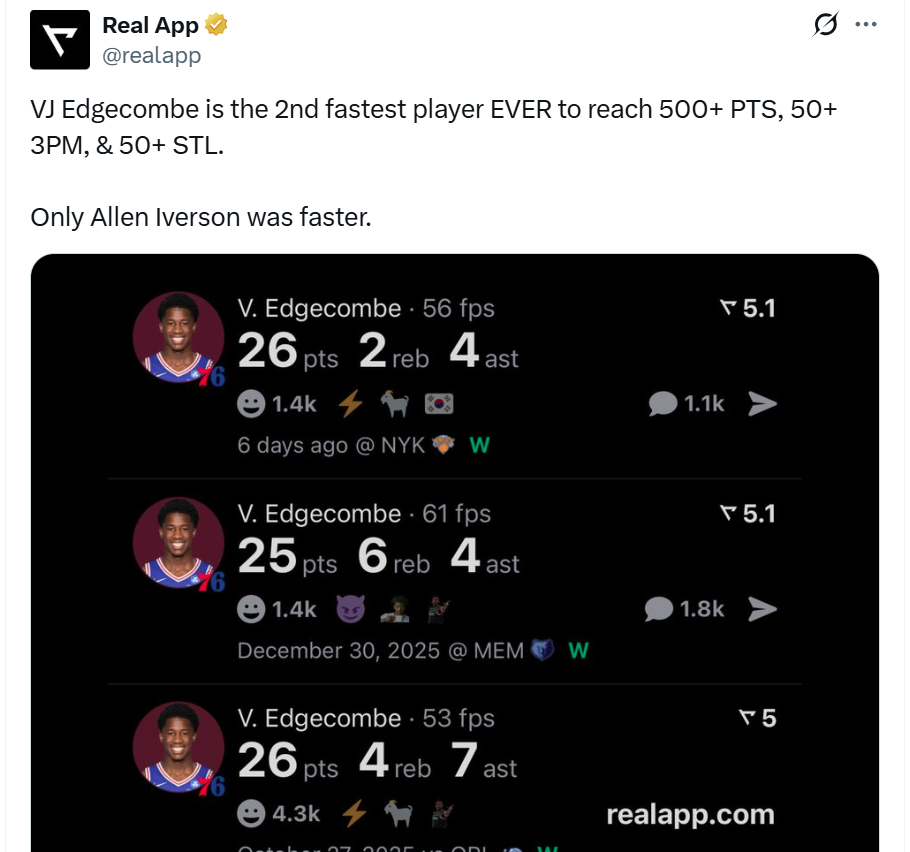The height and width of the screenshot is (852, 910).
Task: Click the Grizzlies logo beside MEM
Action: pyautogui.click(x=541, y=651)
